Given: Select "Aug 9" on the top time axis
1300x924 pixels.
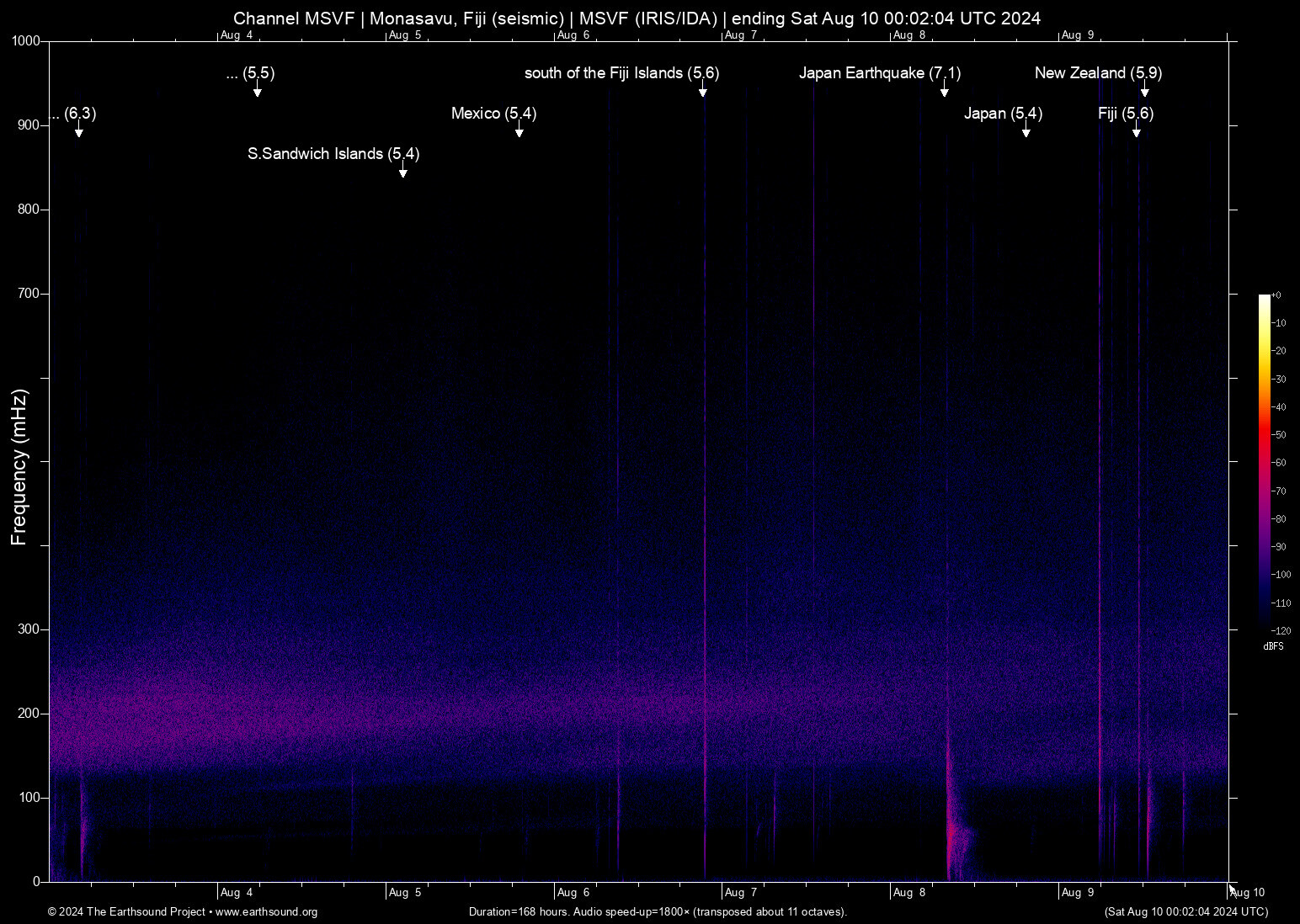Looking at the screenshot, I should pyautogui.click(x=1078, y=35).
